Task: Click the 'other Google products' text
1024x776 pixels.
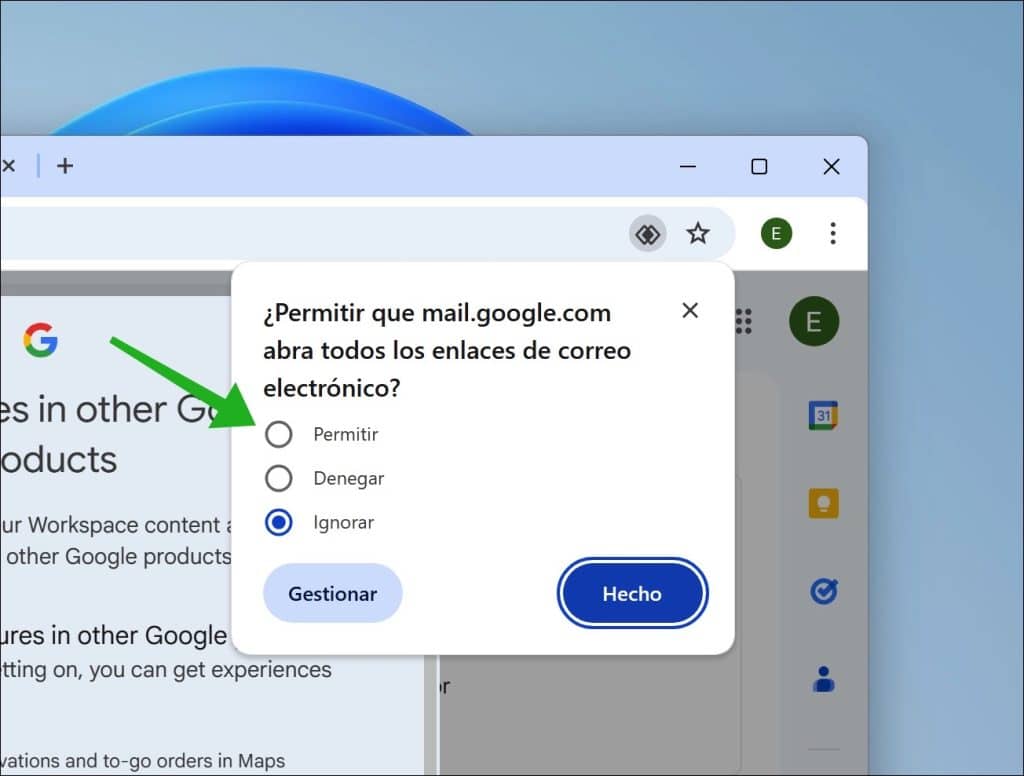Action: coord(118,557)
